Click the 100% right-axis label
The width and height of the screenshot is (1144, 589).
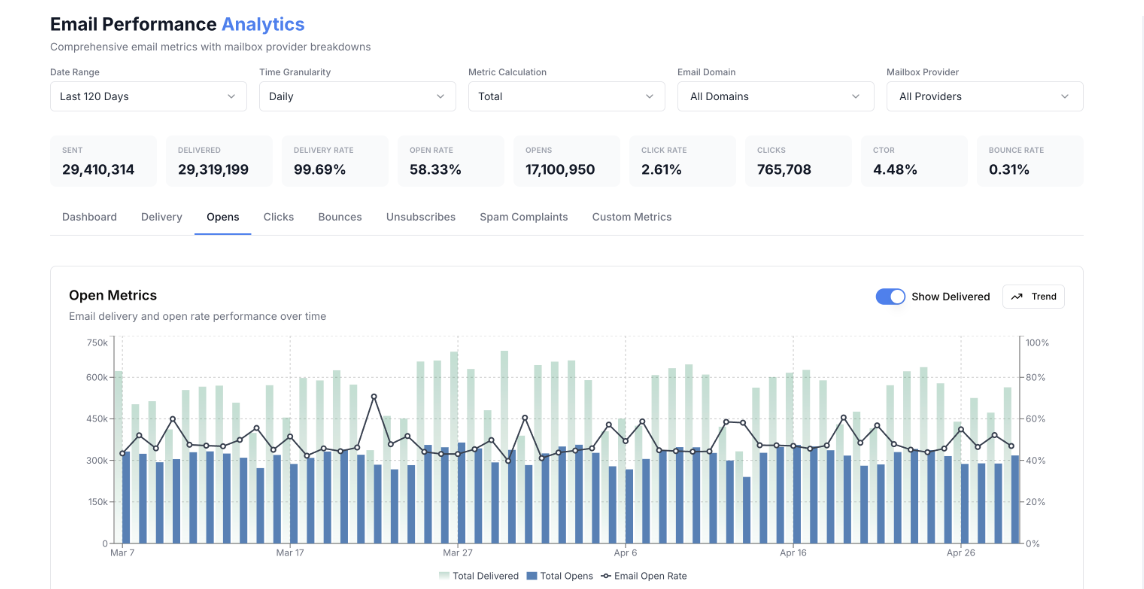1037,342
